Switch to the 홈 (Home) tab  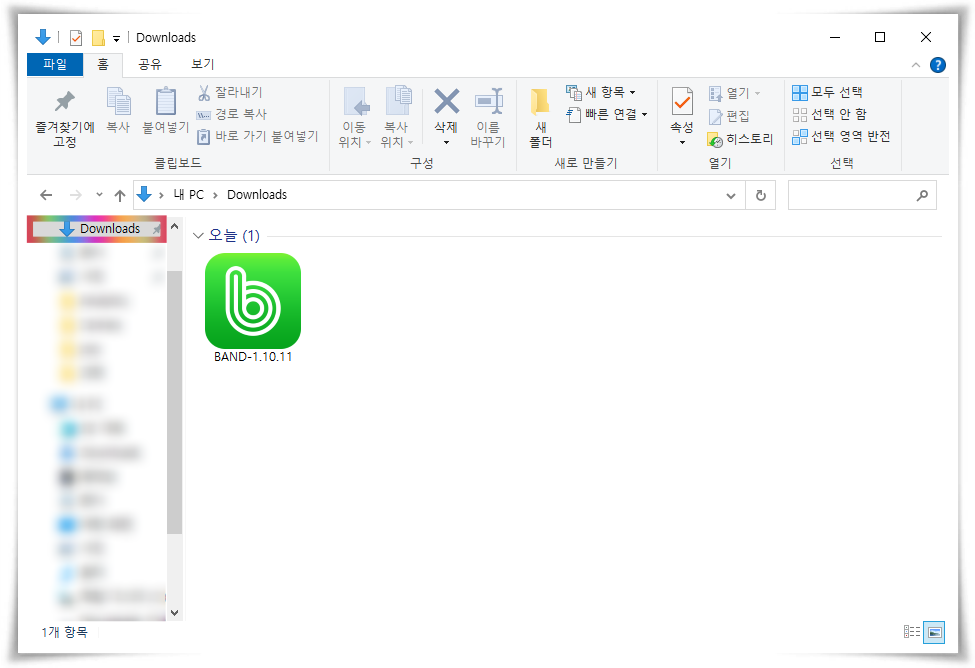tap(103, 64)
